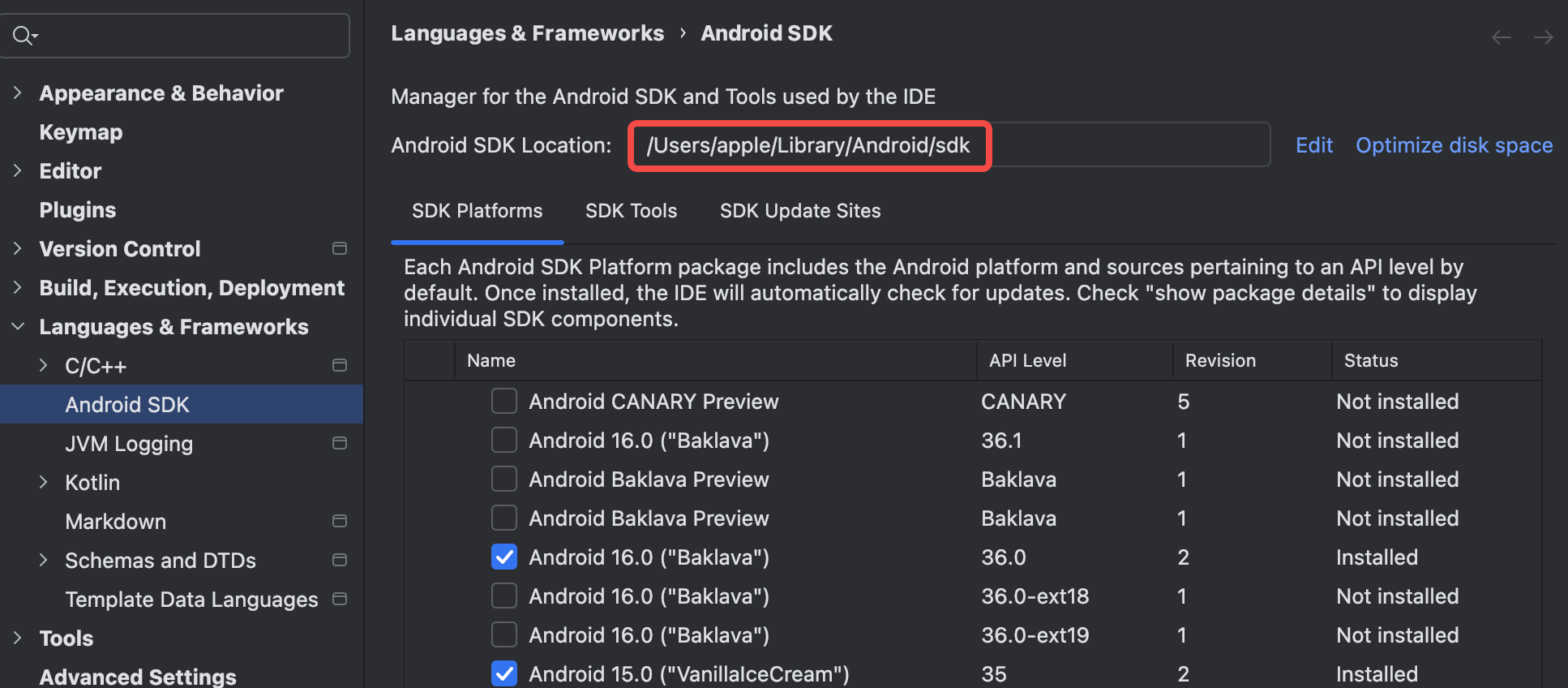Click the back navigation arrow
This screenshot has width=1568, height=688.
(x=1502, y=37)
